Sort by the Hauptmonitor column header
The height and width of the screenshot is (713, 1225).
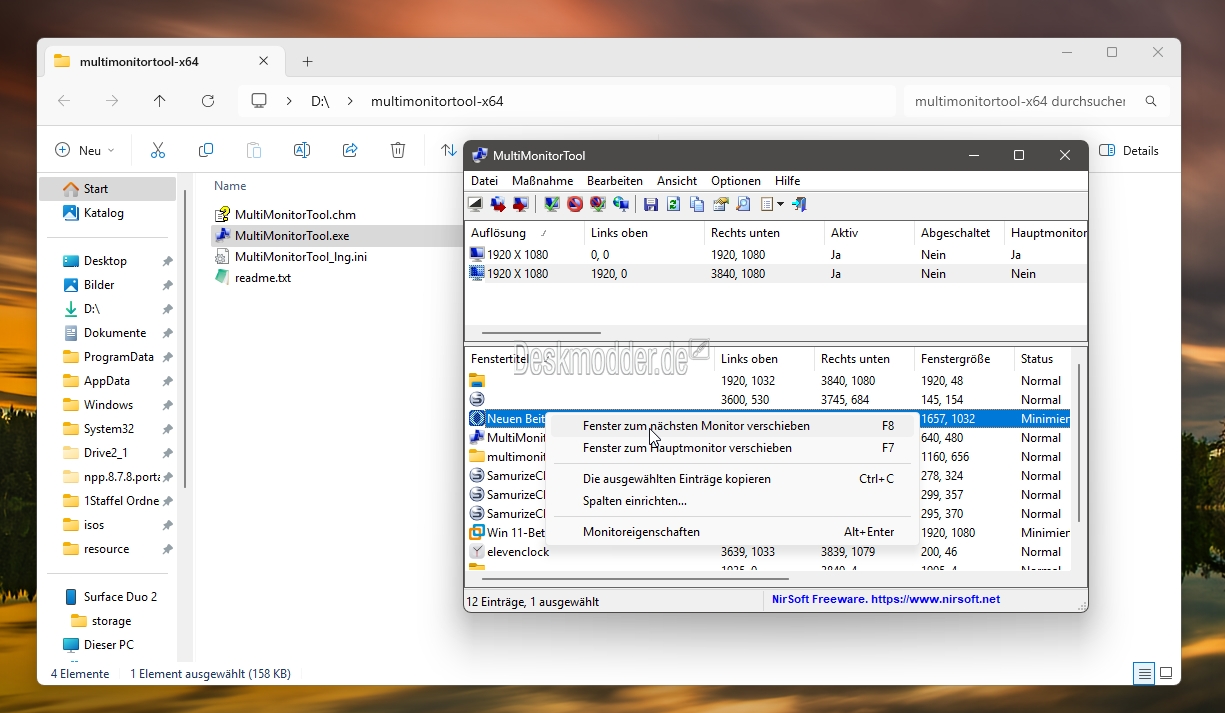(1047, 232)
